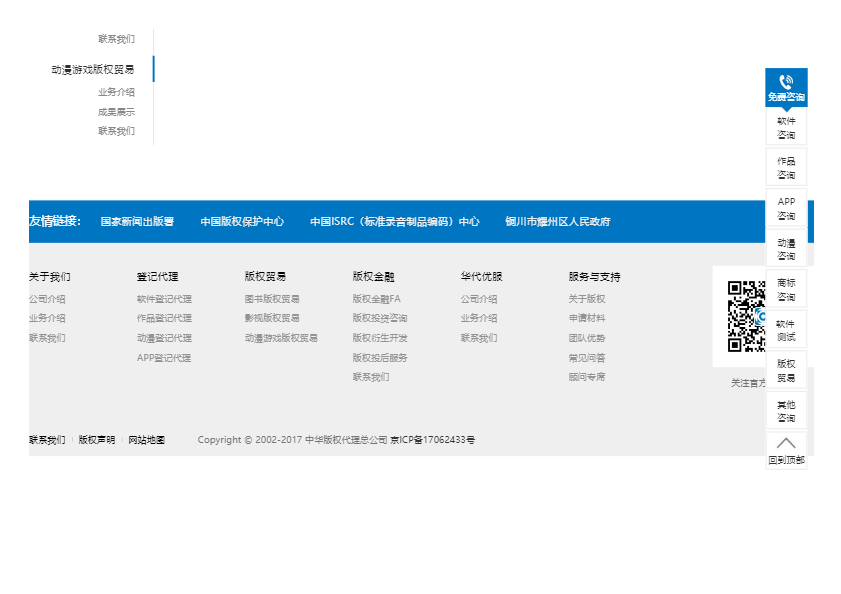Open 申请材料 footer link

[x=587, y=318]
